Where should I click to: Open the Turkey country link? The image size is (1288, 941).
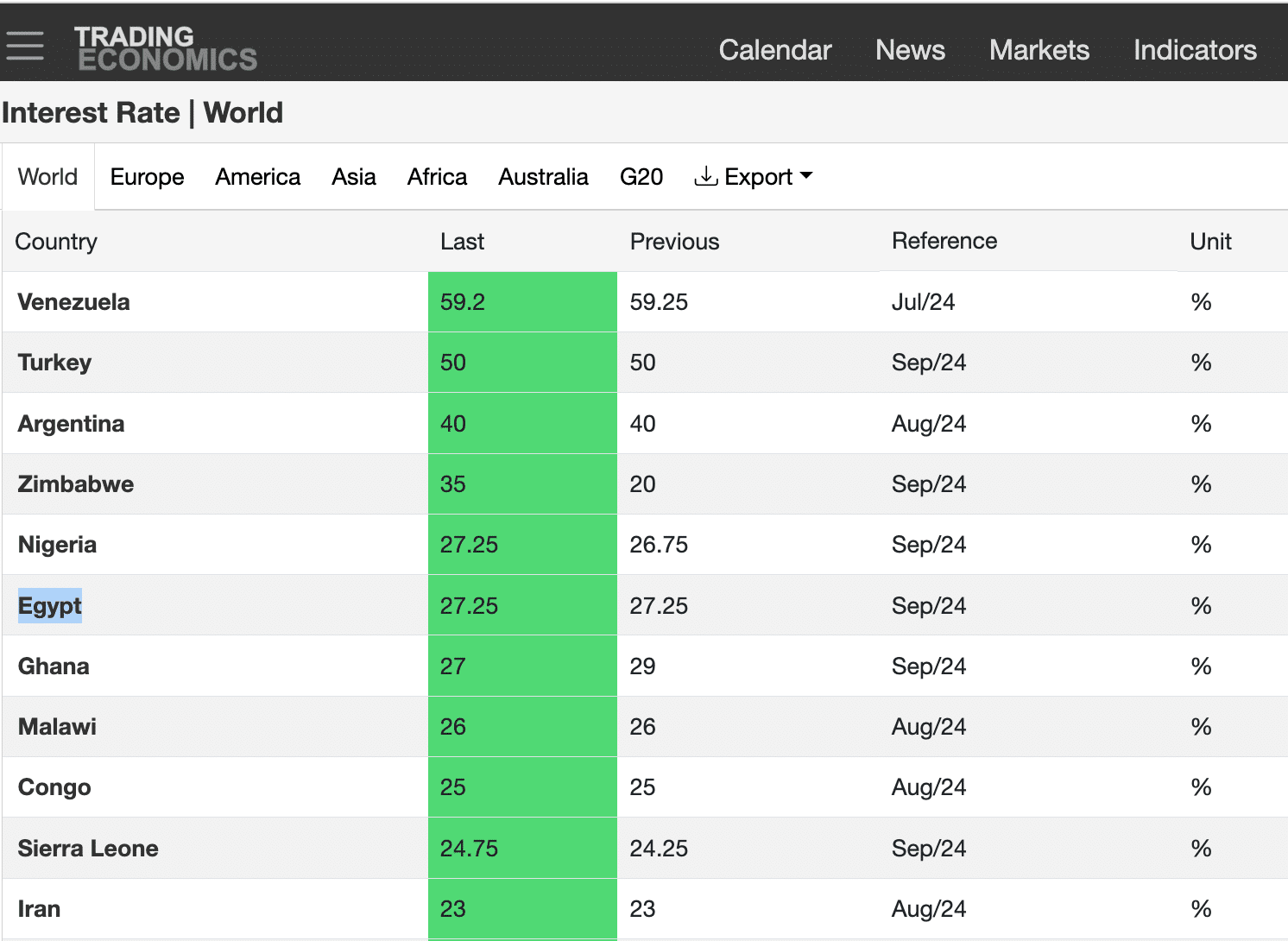[x=54, y=363]
